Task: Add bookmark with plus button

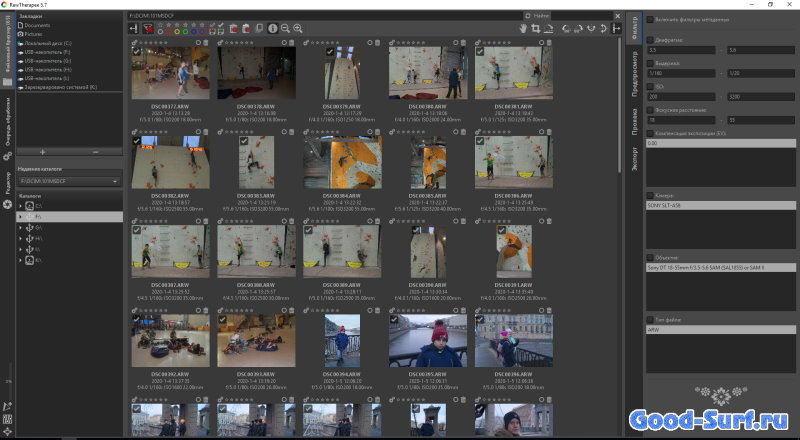Action: pos(42,152)
